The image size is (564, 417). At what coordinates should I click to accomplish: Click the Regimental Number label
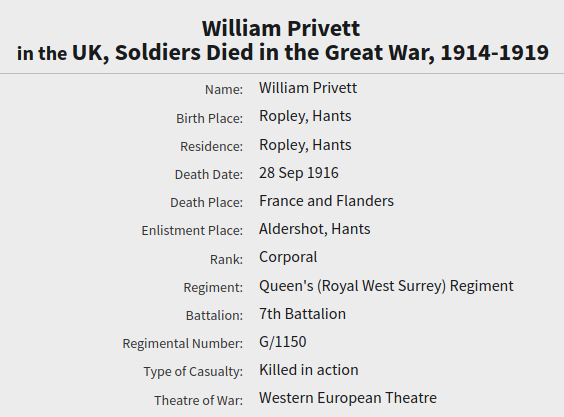click(183, 344)
